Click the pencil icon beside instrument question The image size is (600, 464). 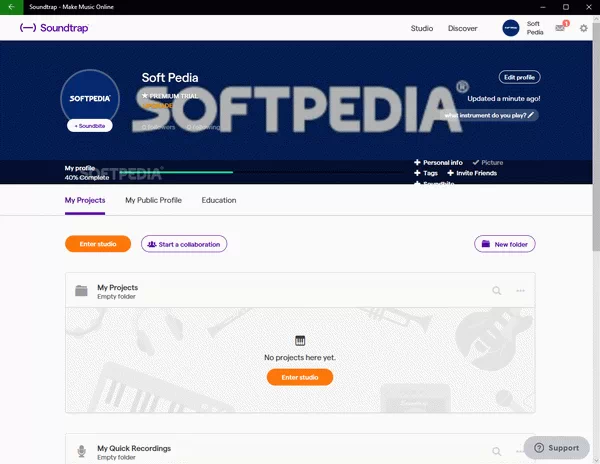(531, 115)
